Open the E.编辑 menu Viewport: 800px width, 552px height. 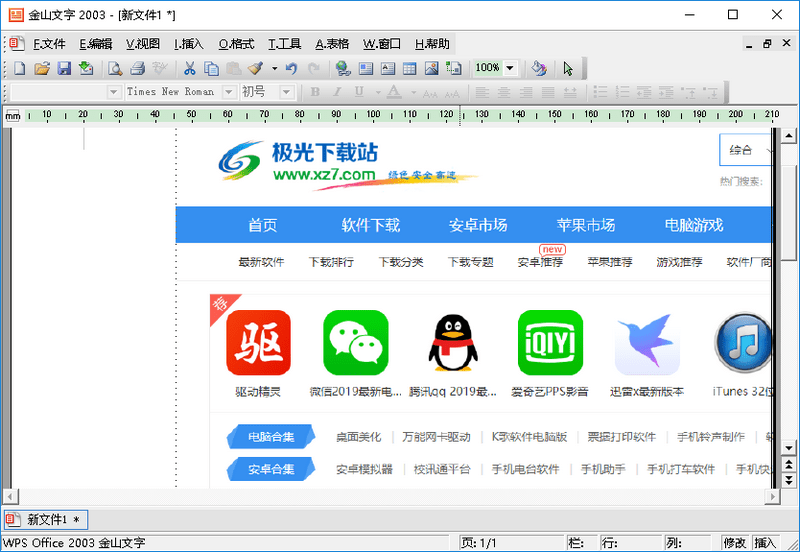pyautogui.click(x=95, y=44)
